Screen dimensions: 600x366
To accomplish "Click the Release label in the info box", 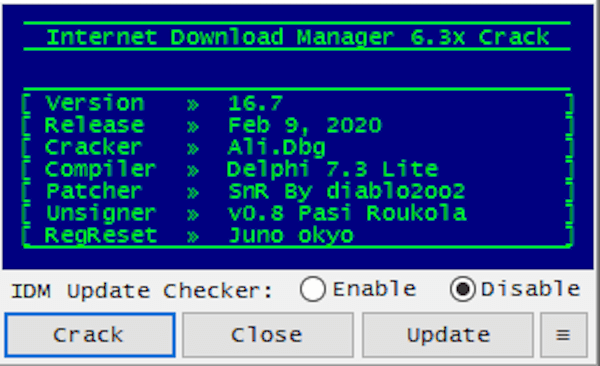I will (94, 126).
